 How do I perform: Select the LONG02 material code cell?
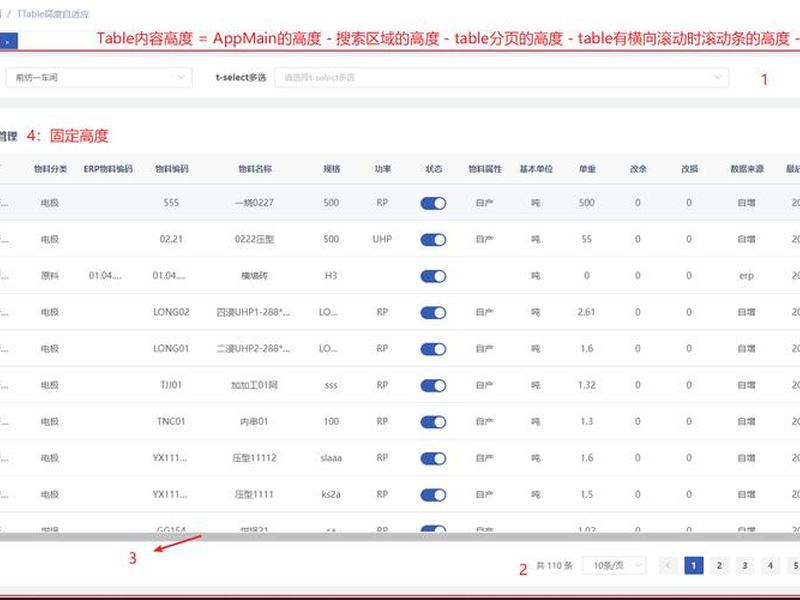[171, 312]
